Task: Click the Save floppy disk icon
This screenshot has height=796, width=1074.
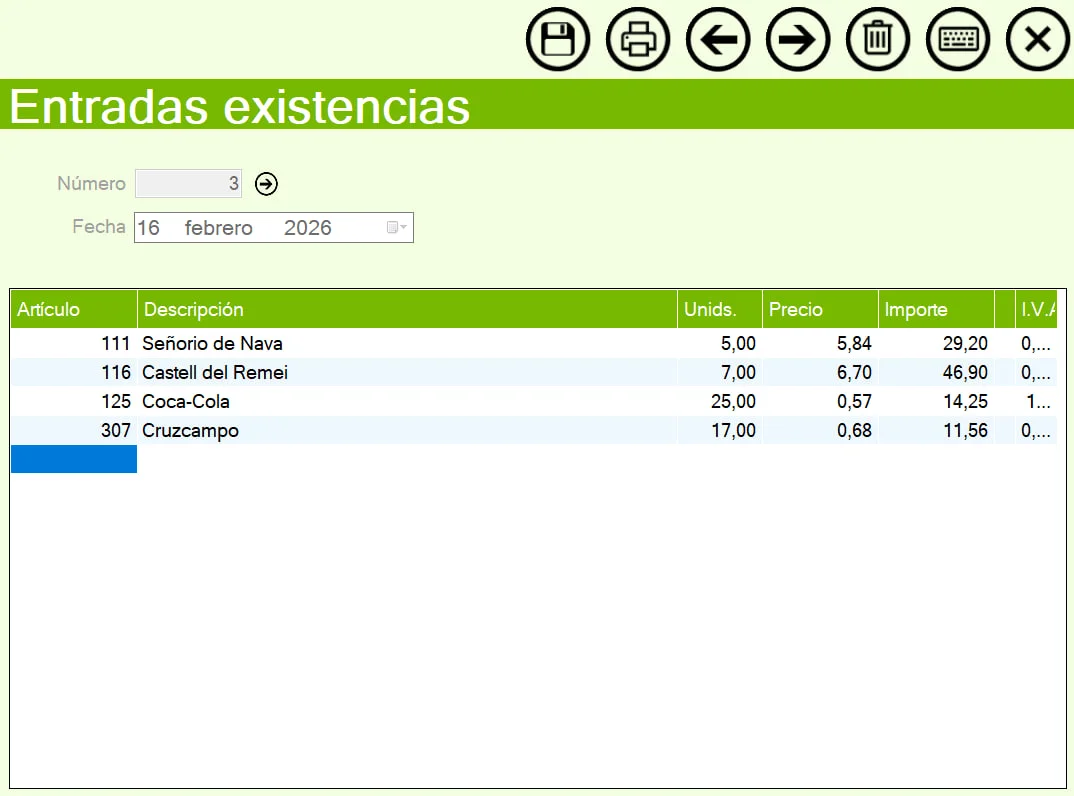Action: pyautogui.click(x=557, y=40)
